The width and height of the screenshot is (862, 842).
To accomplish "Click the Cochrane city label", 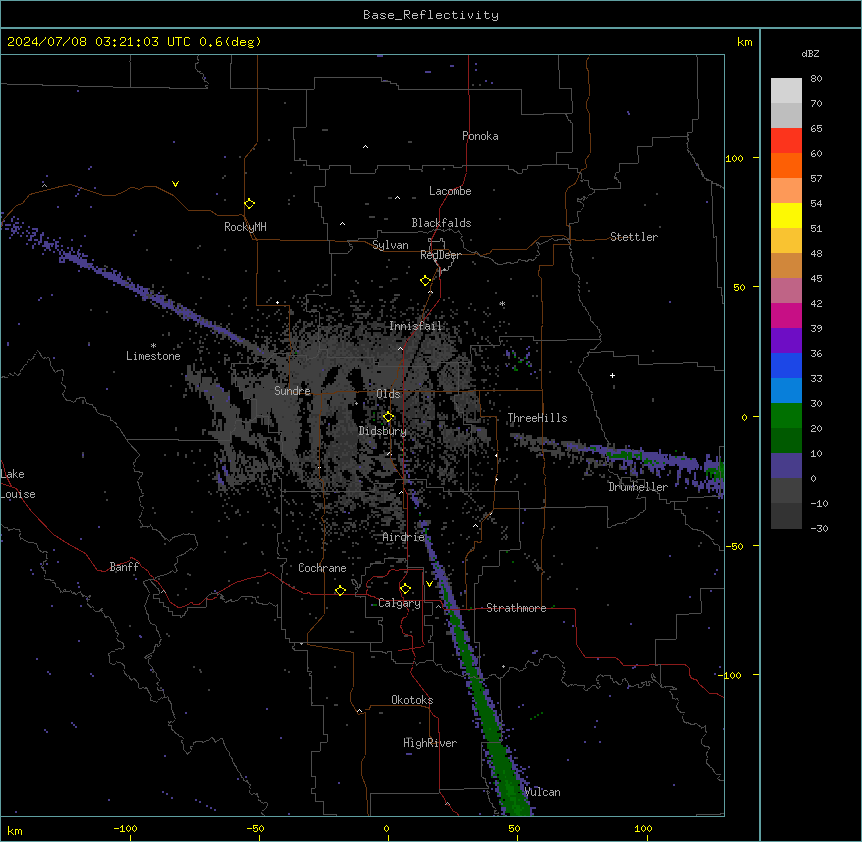I will 322,568.
